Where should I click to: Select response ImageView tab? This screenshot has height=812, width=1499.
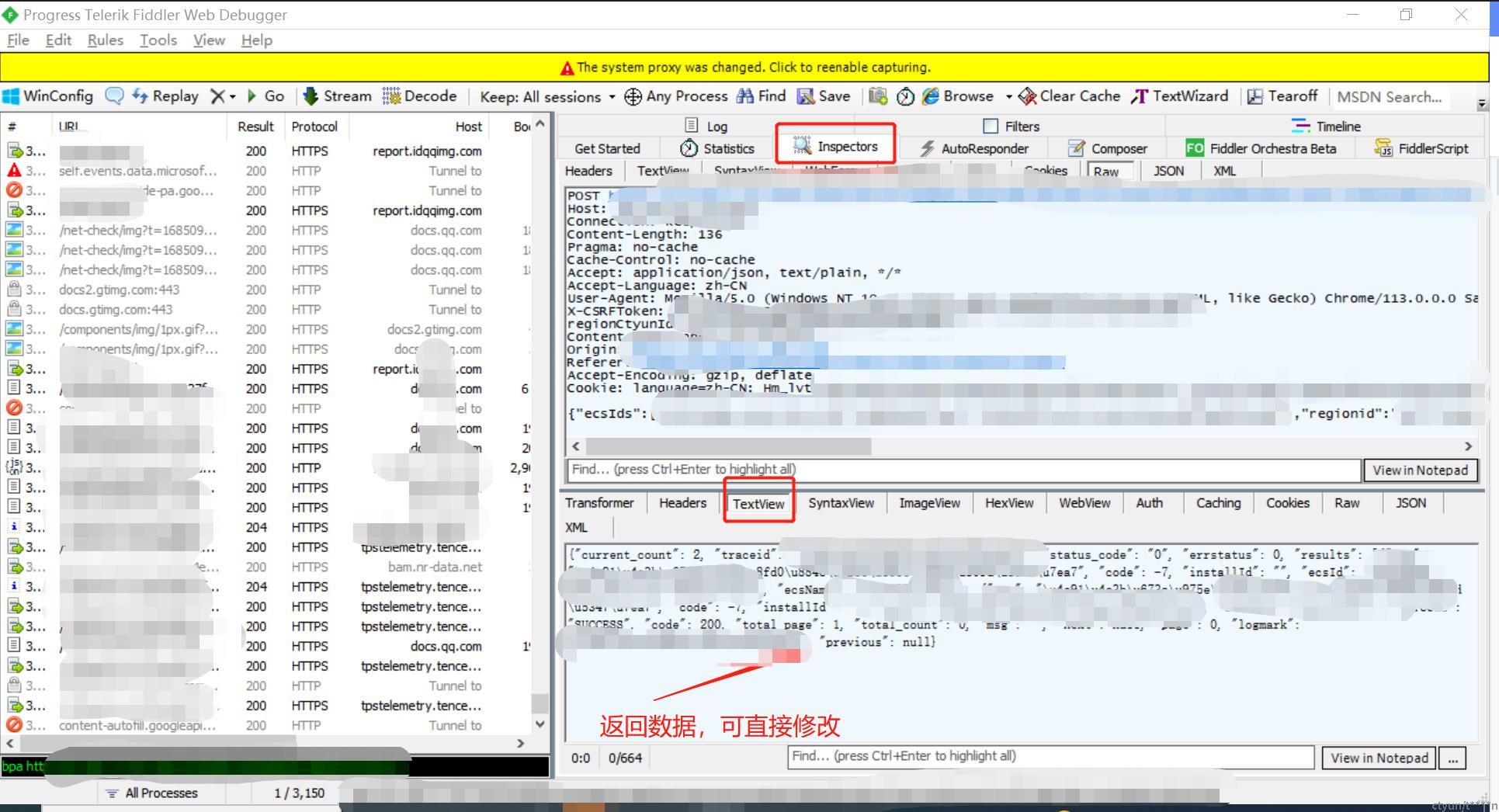coord(929,503)
